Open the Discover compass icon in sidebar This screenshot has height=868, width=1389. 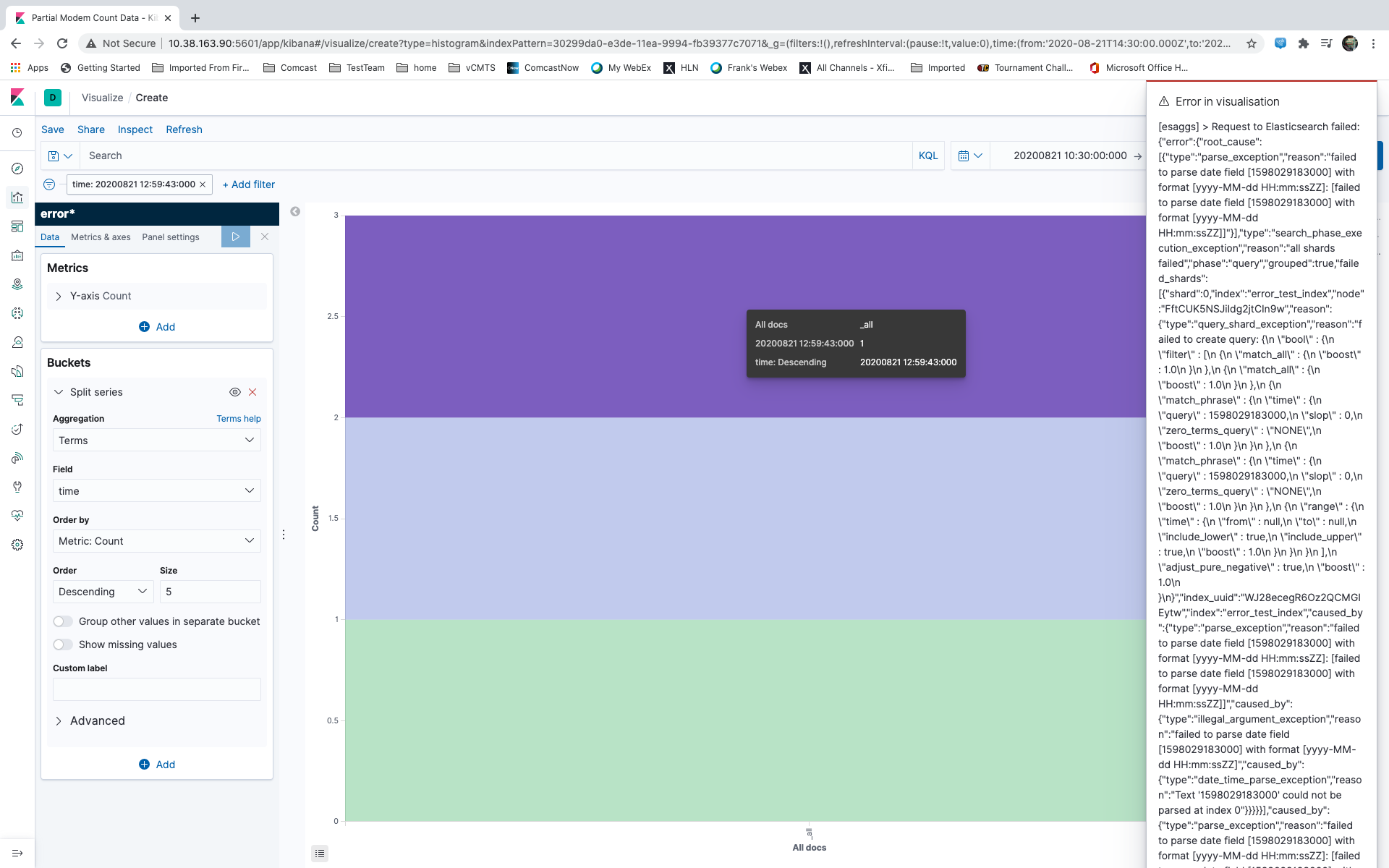[x=17, y=169]
